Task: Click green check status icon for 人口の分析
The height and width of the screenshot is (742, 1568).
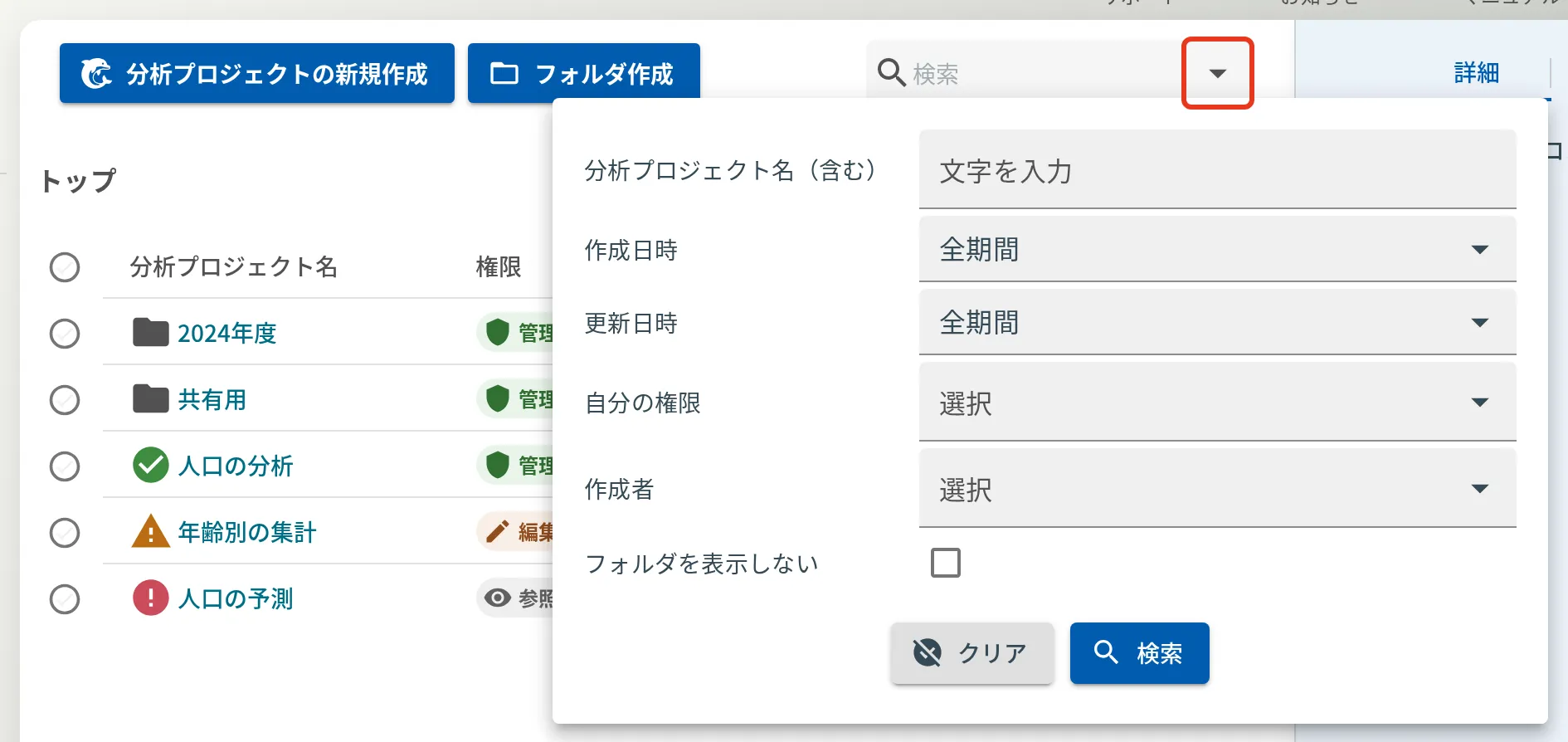Action: click(151, 466)
